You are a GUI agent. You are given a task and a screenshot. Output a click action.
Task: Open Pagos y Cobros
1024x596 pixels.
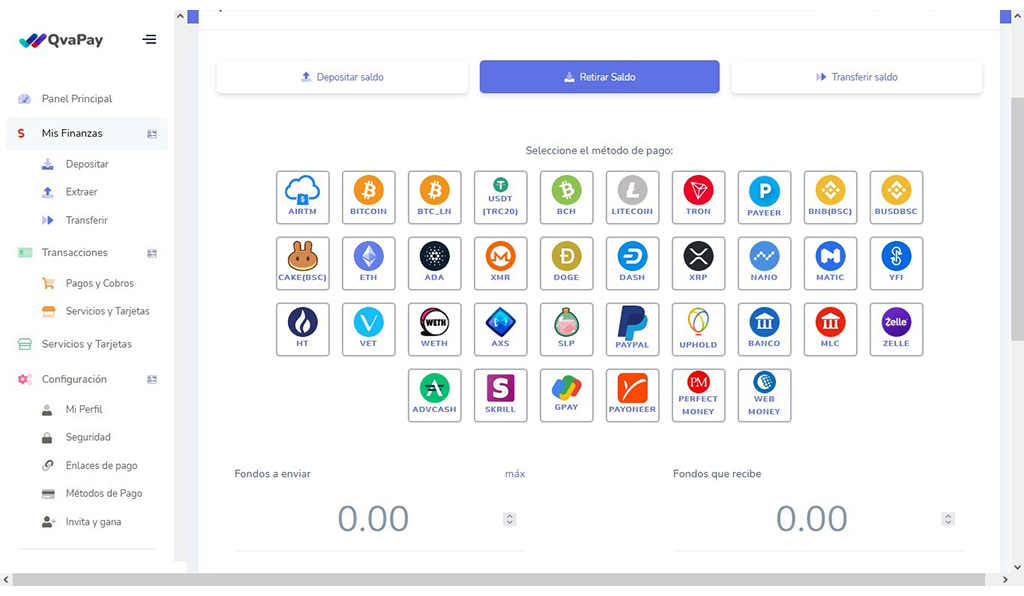(x=99, y=283)
